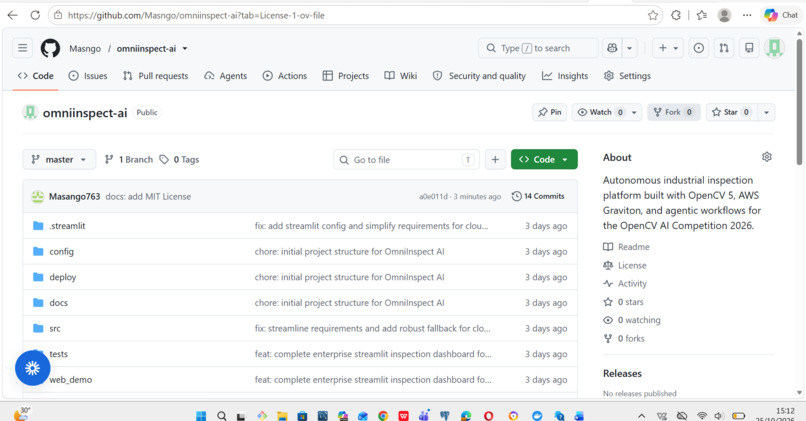Open the Opera icon in taskbar
The width and height of the screenshot is (806, 421).
(488, 416)
